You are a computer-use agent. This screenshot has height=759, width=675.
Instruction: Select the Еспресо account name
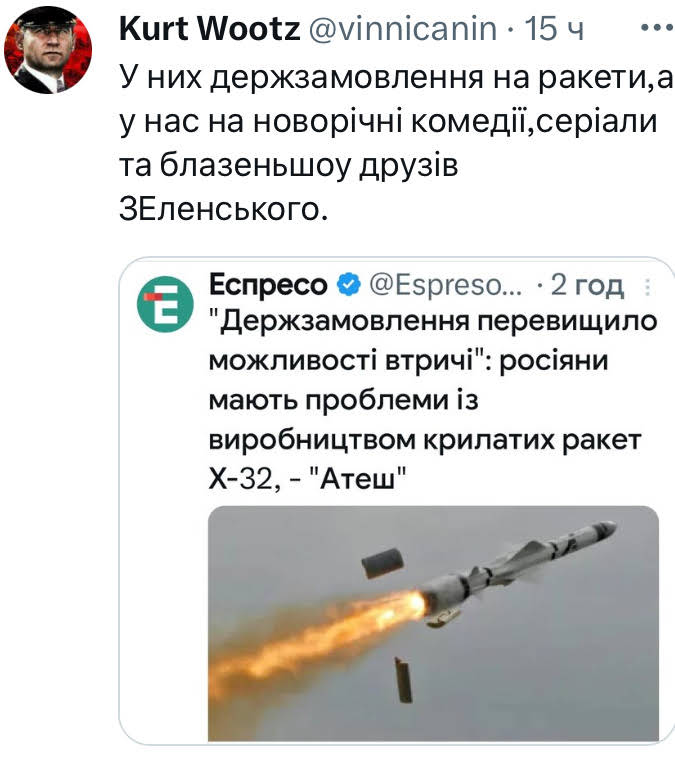coord(268,285)
